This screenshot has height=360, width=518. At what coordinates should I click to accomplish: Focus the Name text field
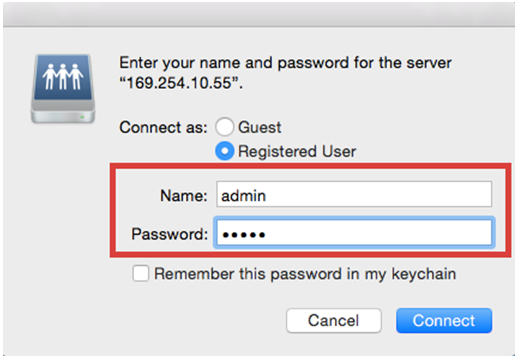(x=354, y=194)
